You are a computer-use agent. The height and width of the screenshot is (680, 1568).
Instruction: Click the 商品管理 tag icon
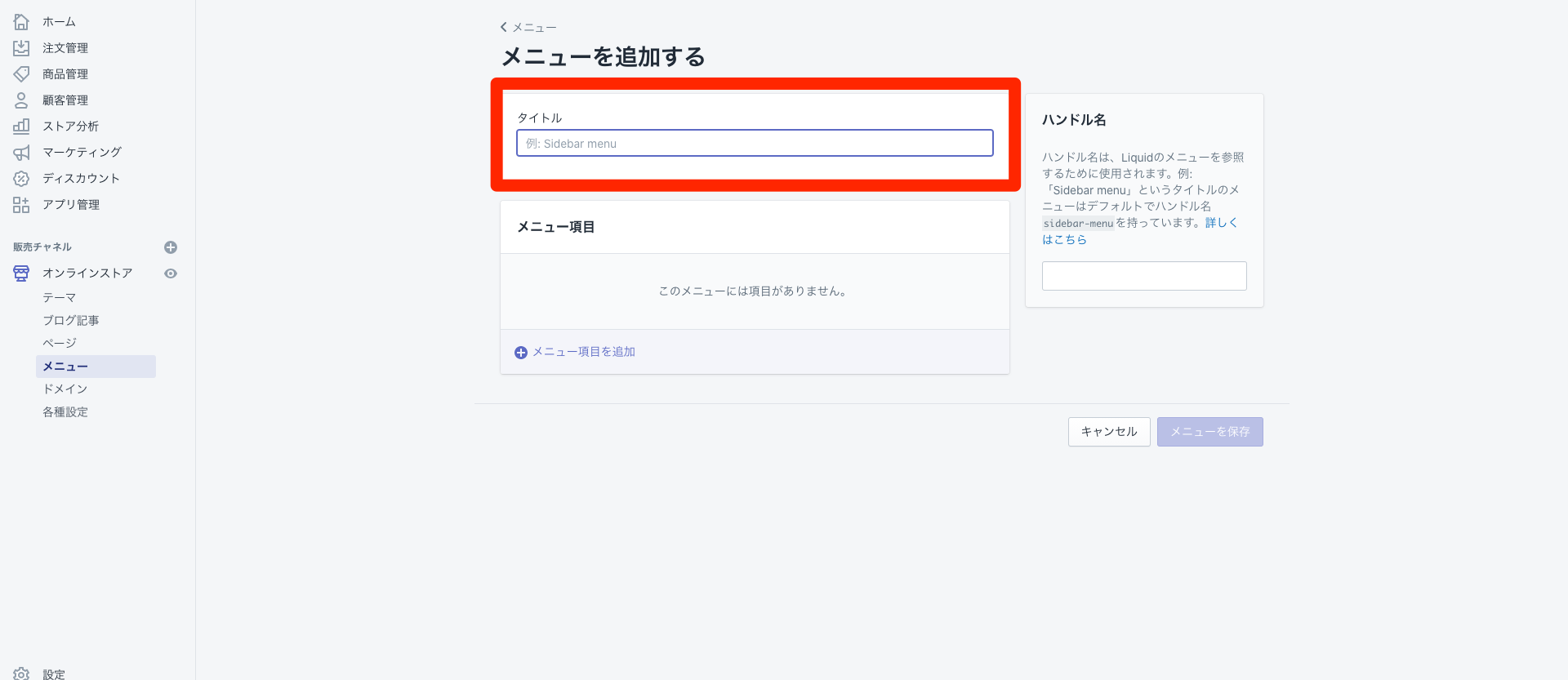click(x=21, y=74)
